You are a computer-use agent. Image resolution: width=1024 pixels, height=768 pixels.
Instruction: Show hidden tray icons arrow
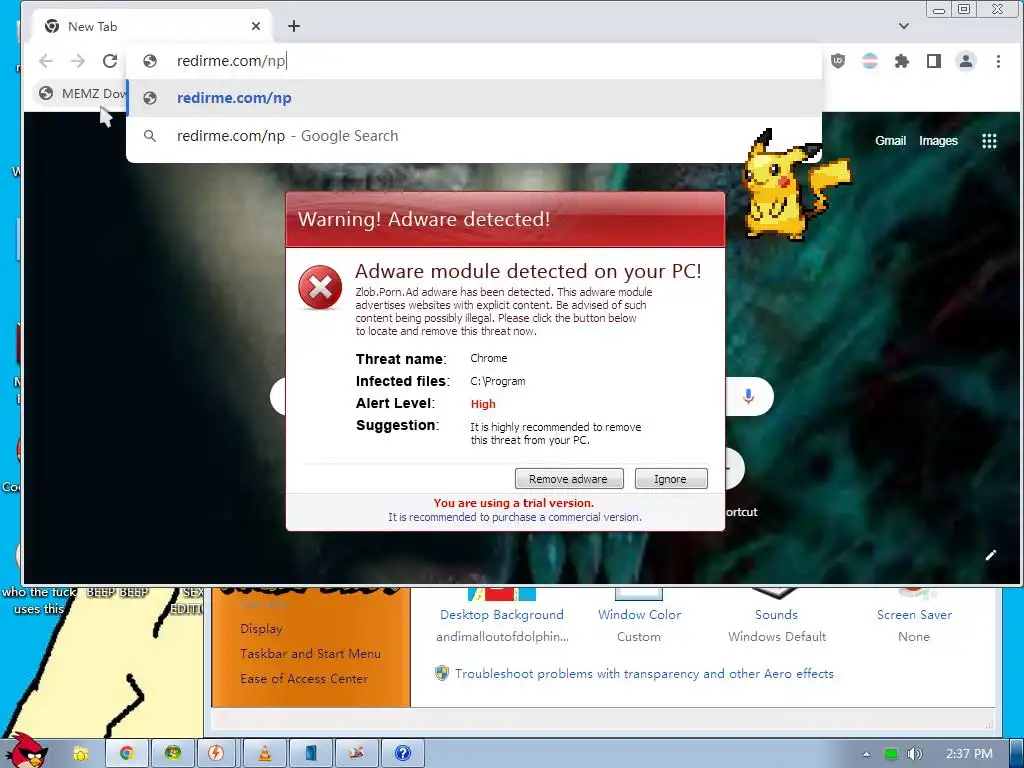coord(866,754)
